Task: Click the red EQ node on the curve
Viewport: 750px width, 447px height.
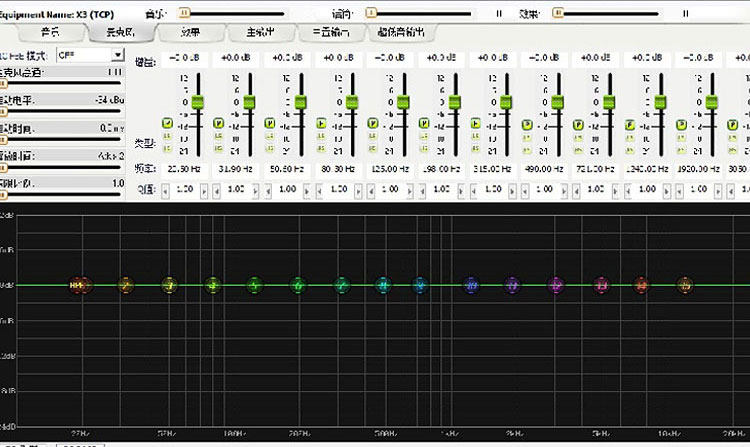Action: click(641, 286)
